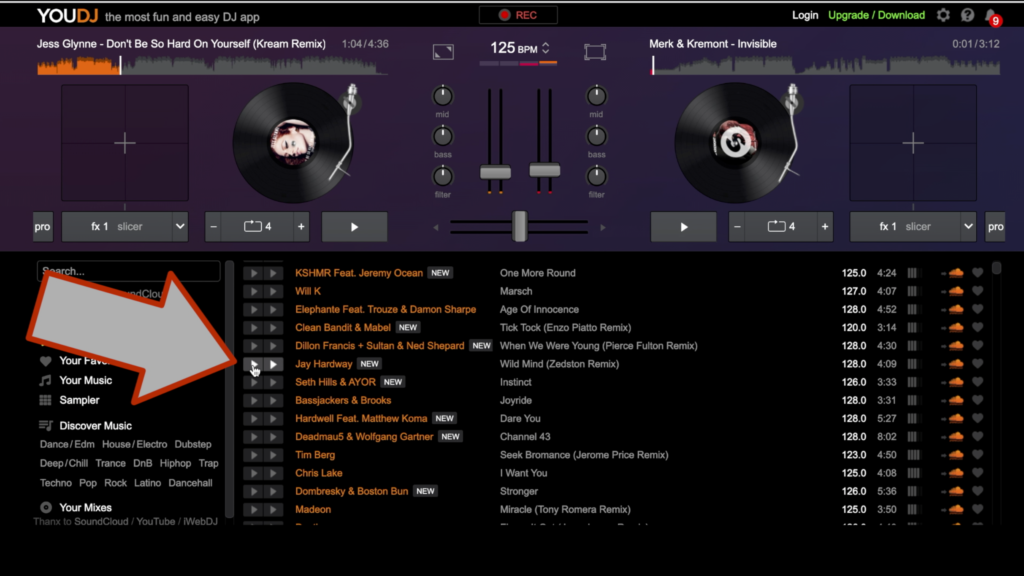Seek in the left deck waveform

213,65
